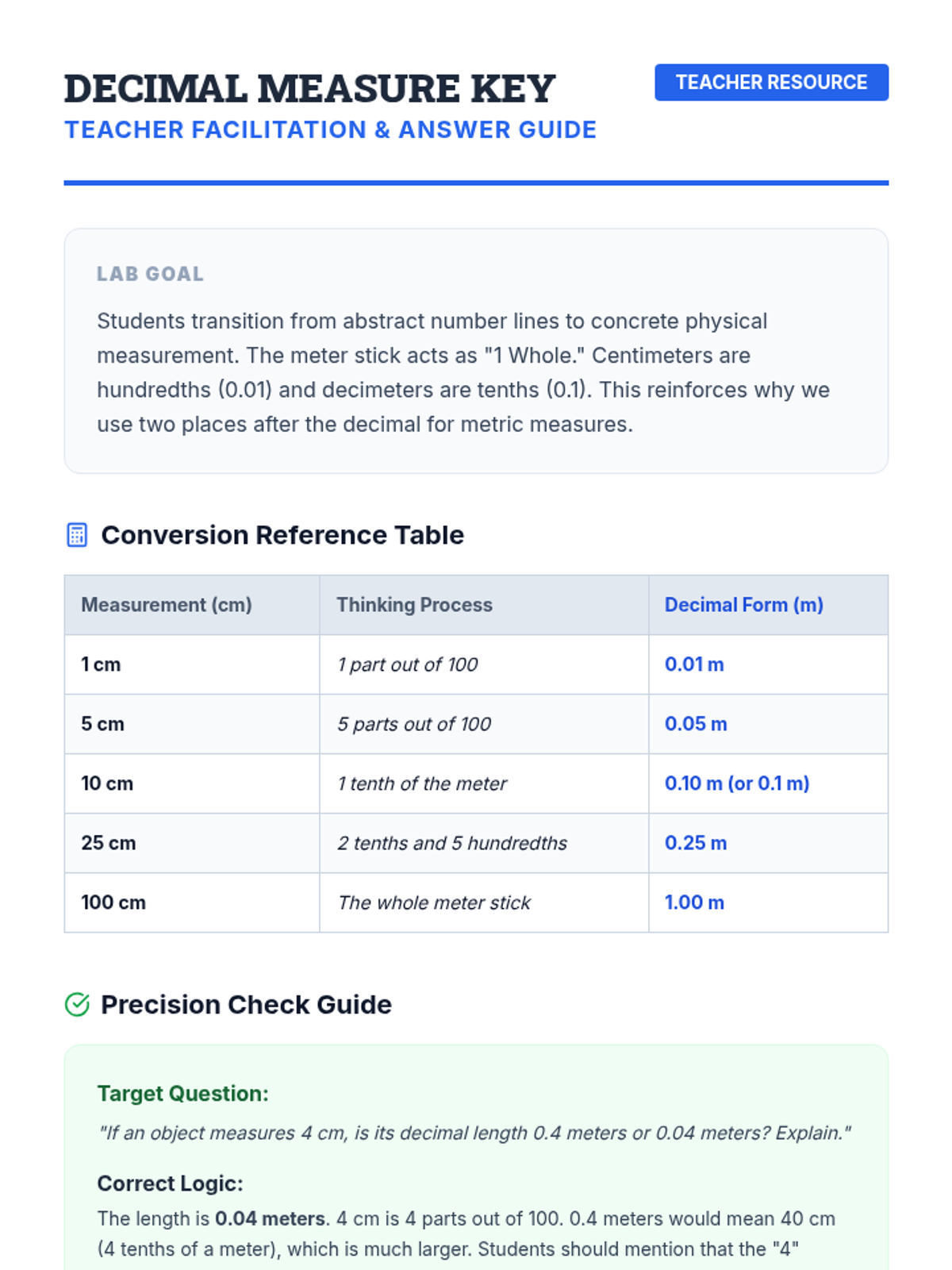Click the bold 0.04 meters answer text
952x1270 pixels.
pos(270,1218)
